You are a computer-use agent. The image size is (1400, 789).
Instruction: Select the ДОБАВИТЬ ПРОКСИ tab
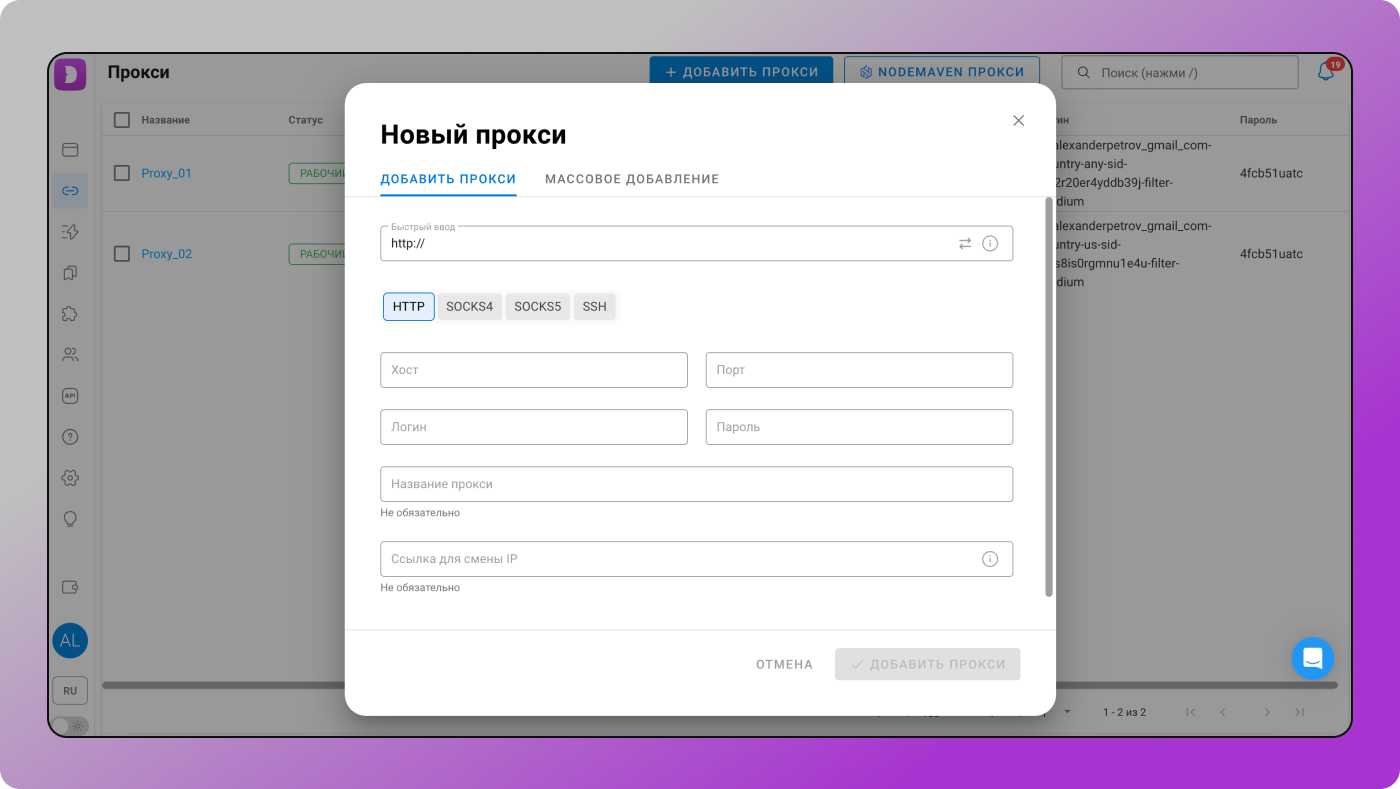448,179
